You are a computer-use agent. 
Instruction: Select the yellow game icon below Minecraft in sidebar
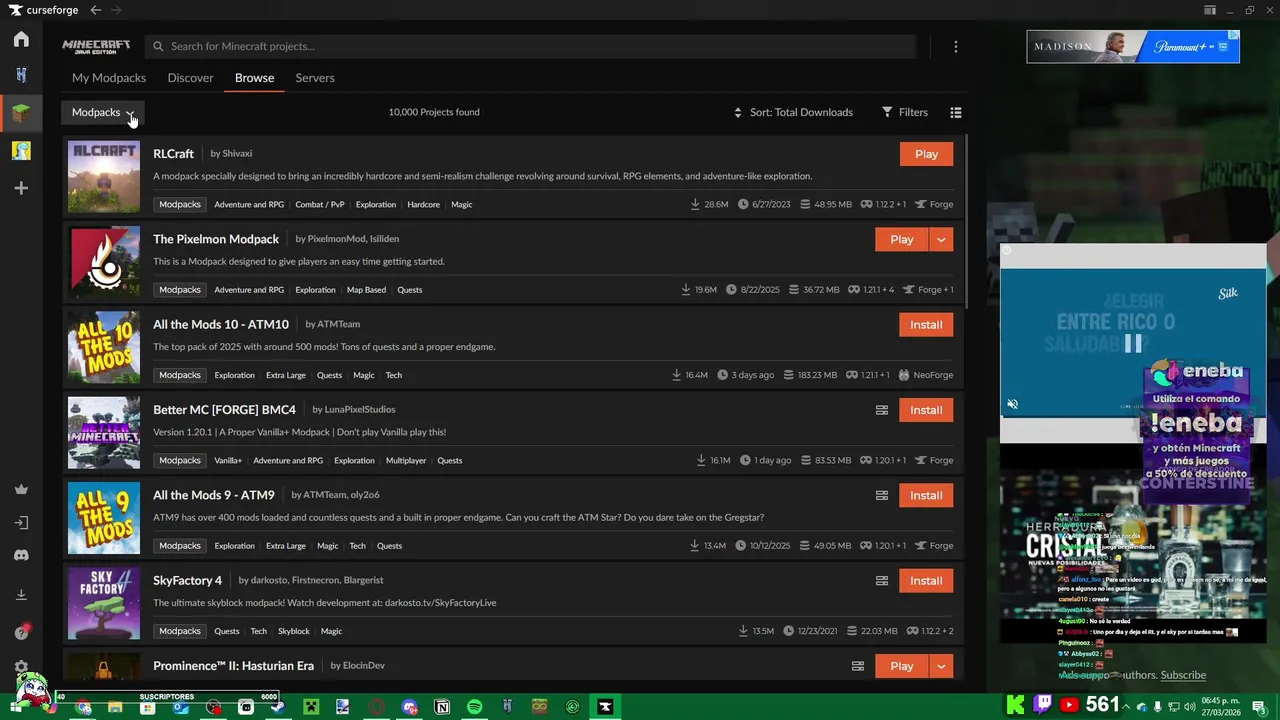tap(21, 151)
